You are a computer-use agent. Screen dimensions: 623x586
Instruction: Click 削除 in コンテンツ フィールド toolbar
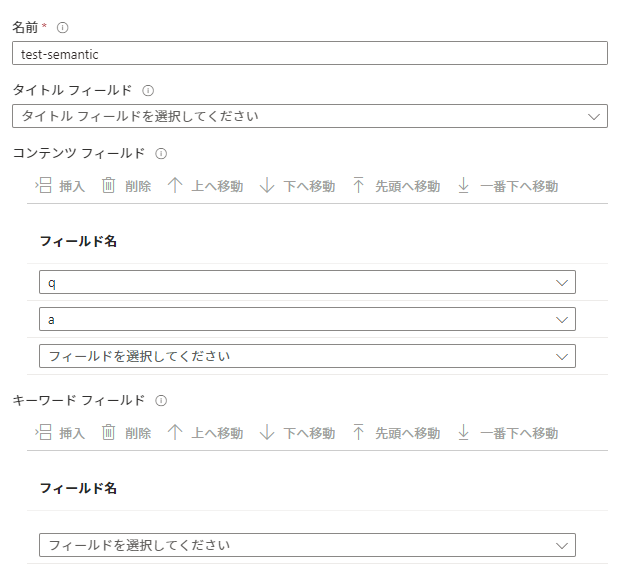click(x=126, y=186)
